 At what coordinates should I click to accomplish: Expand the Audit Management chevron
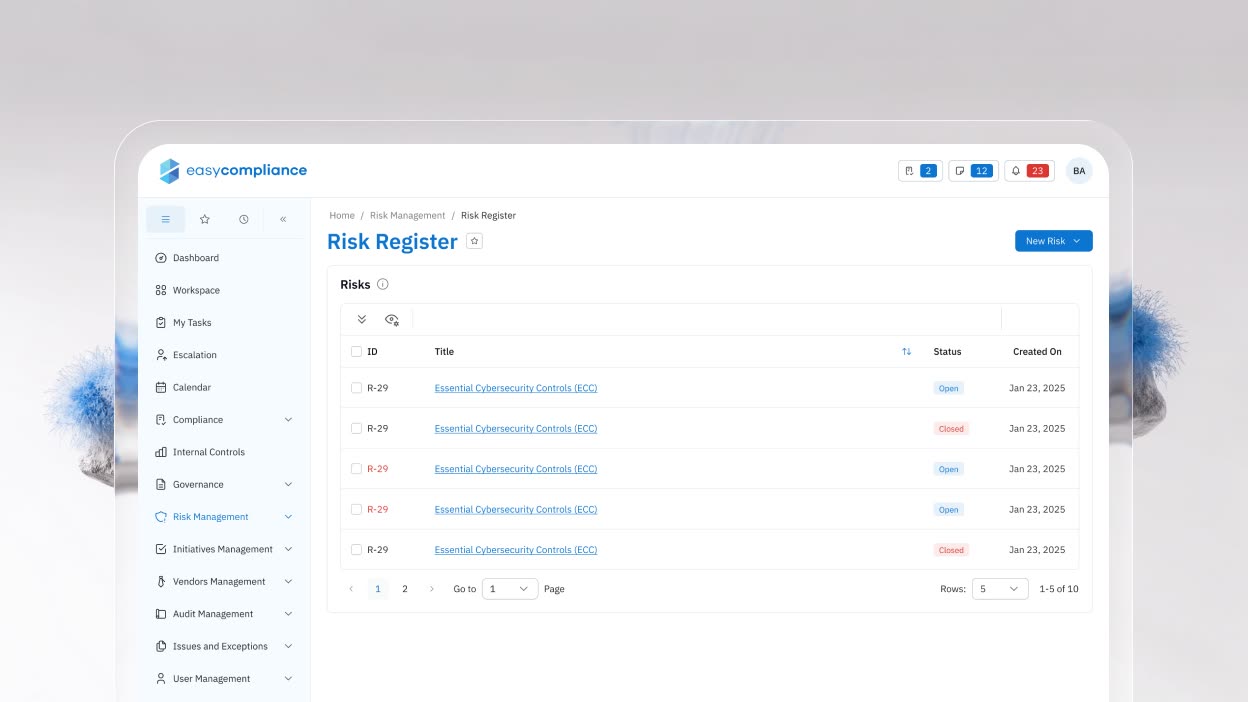[x=289, y=614]
